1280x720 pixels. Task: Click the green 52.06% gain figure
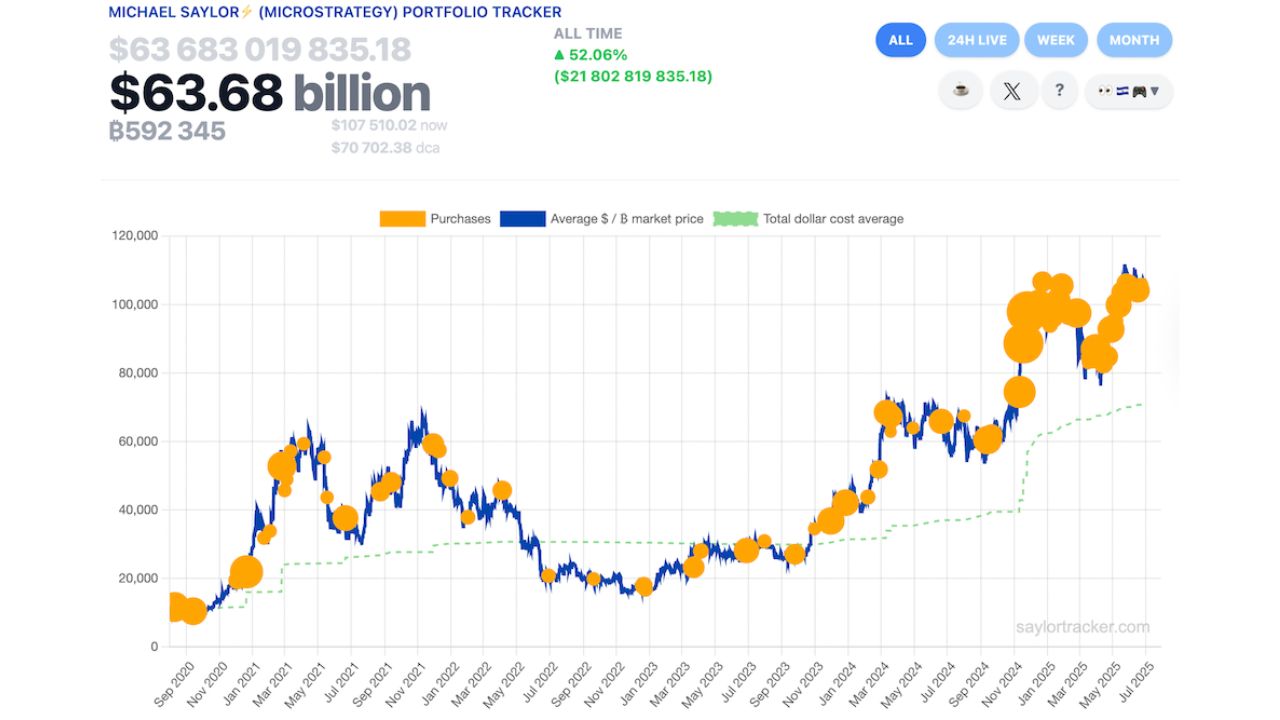tap(591, 55)
